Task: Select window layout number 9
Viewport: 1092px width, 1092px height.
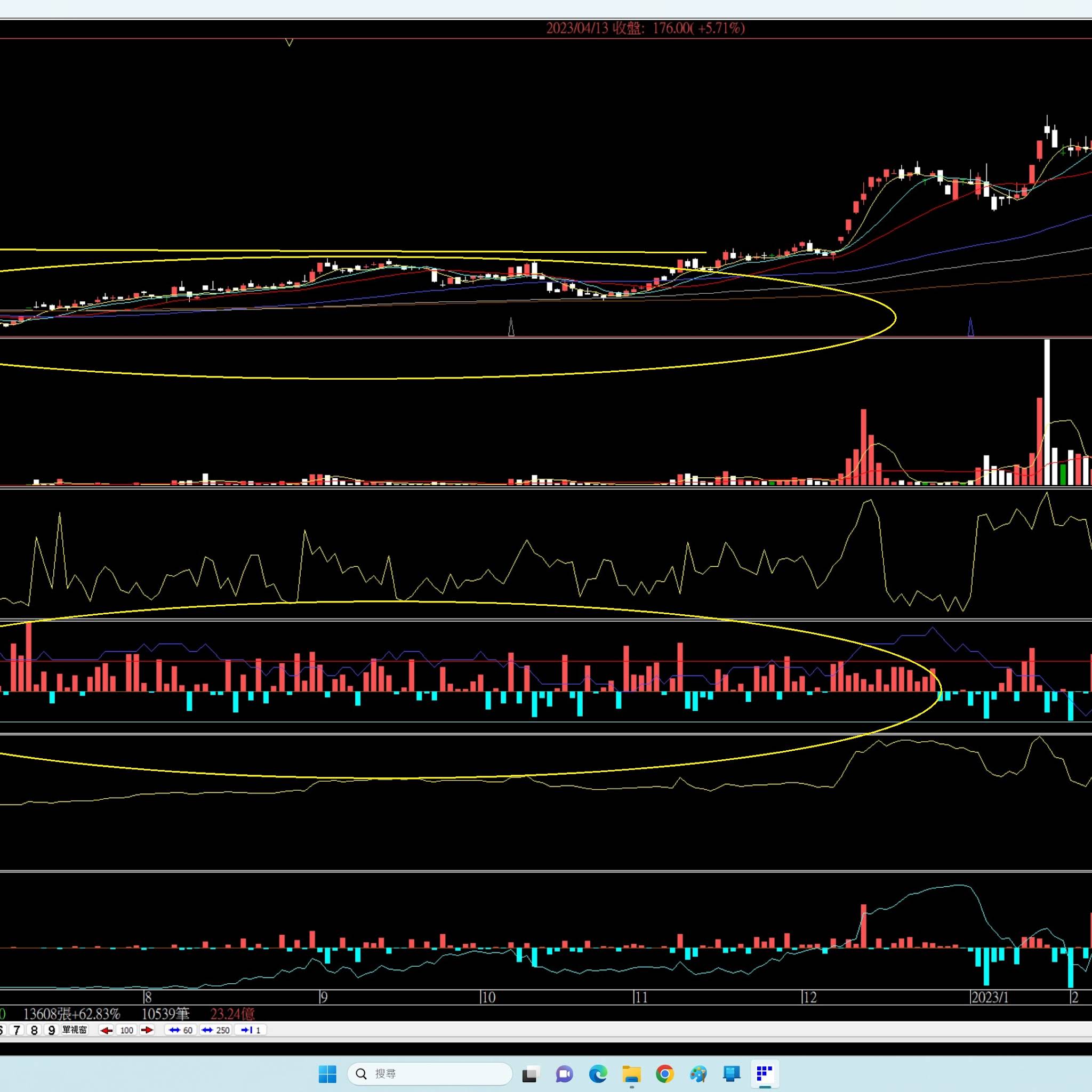Action: tap(51, 1030)
